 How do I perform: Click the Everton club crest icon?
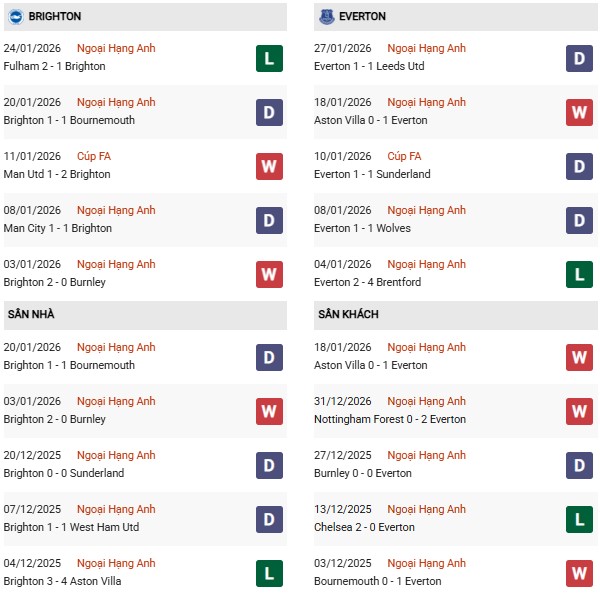(x=327, y=17)
